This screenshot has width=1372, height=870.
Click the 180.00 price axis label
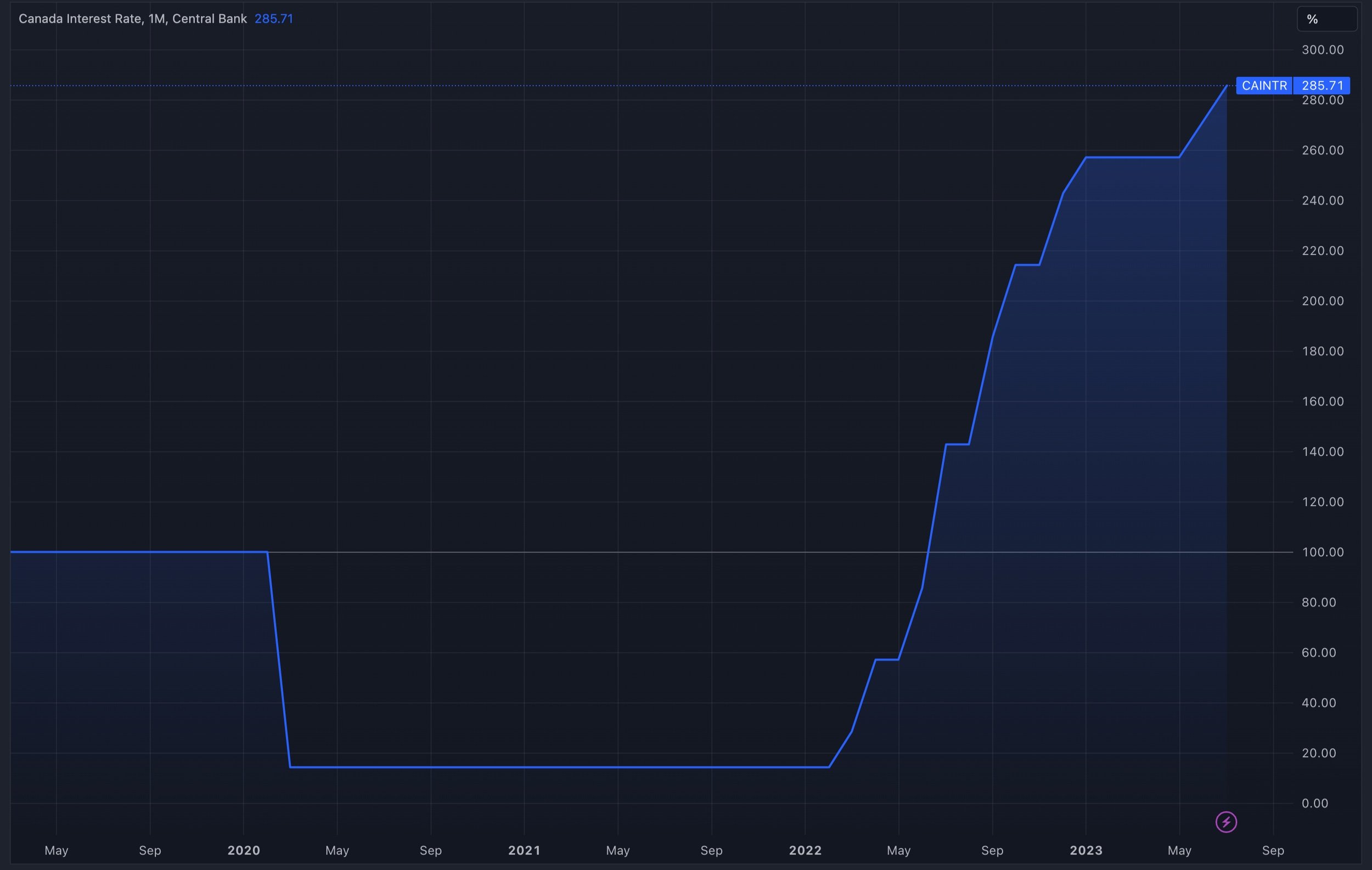1323,351
